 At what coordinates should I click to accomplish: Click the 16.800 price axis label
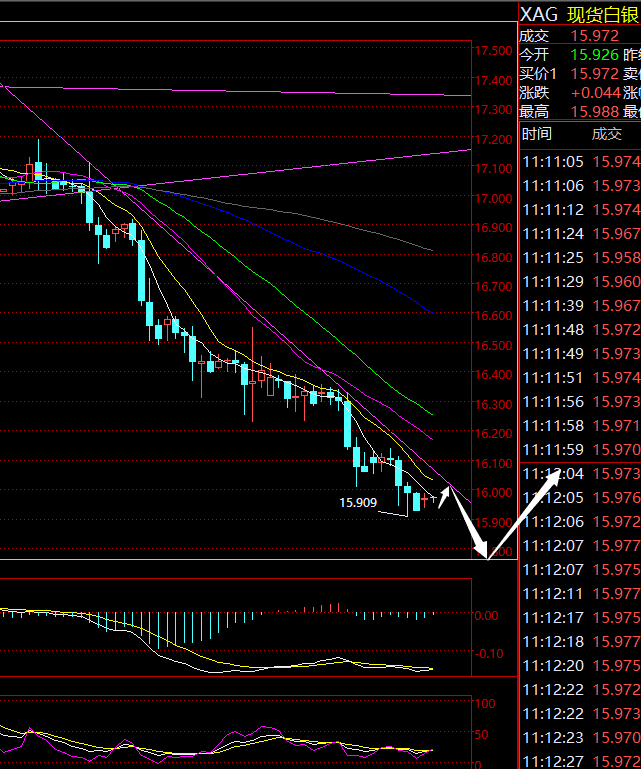tap(493, 257)
